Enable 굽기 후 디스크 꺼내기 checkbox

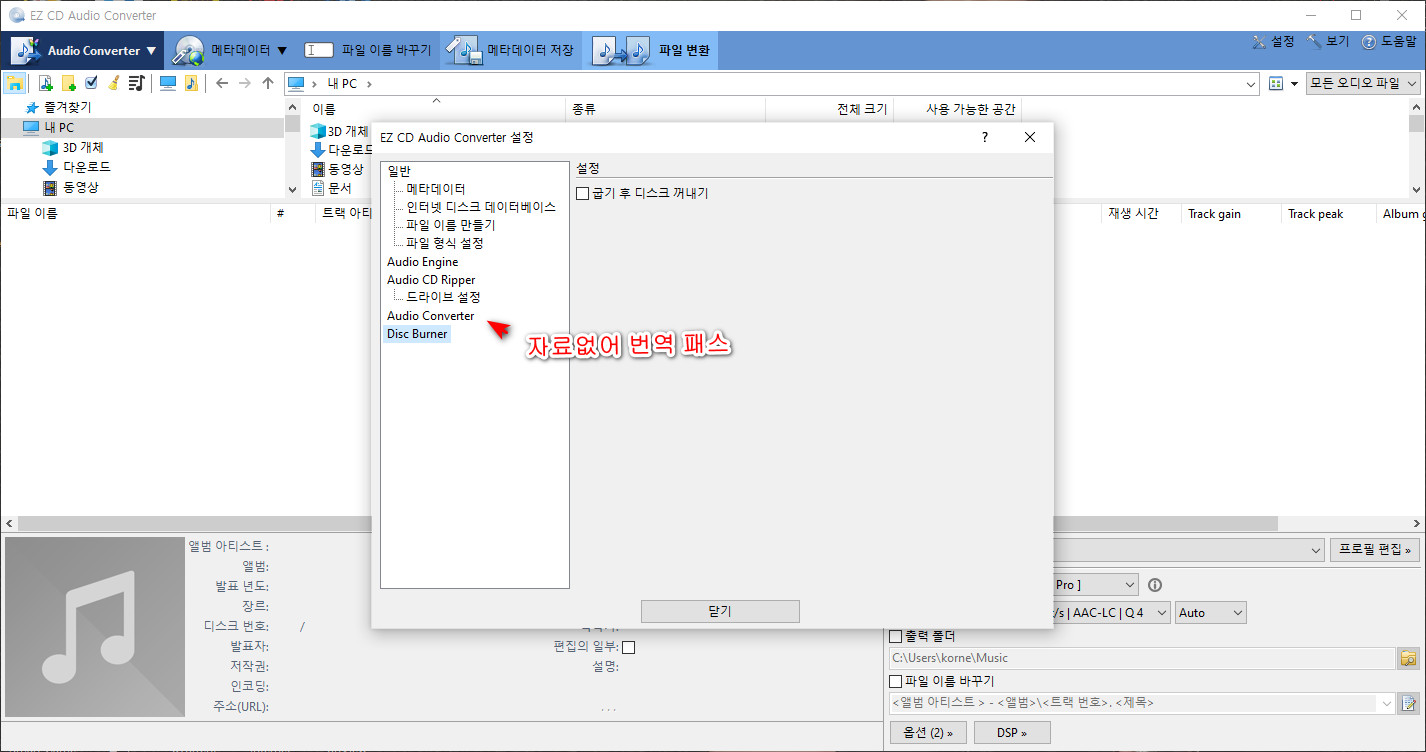[x=583, y=194]
